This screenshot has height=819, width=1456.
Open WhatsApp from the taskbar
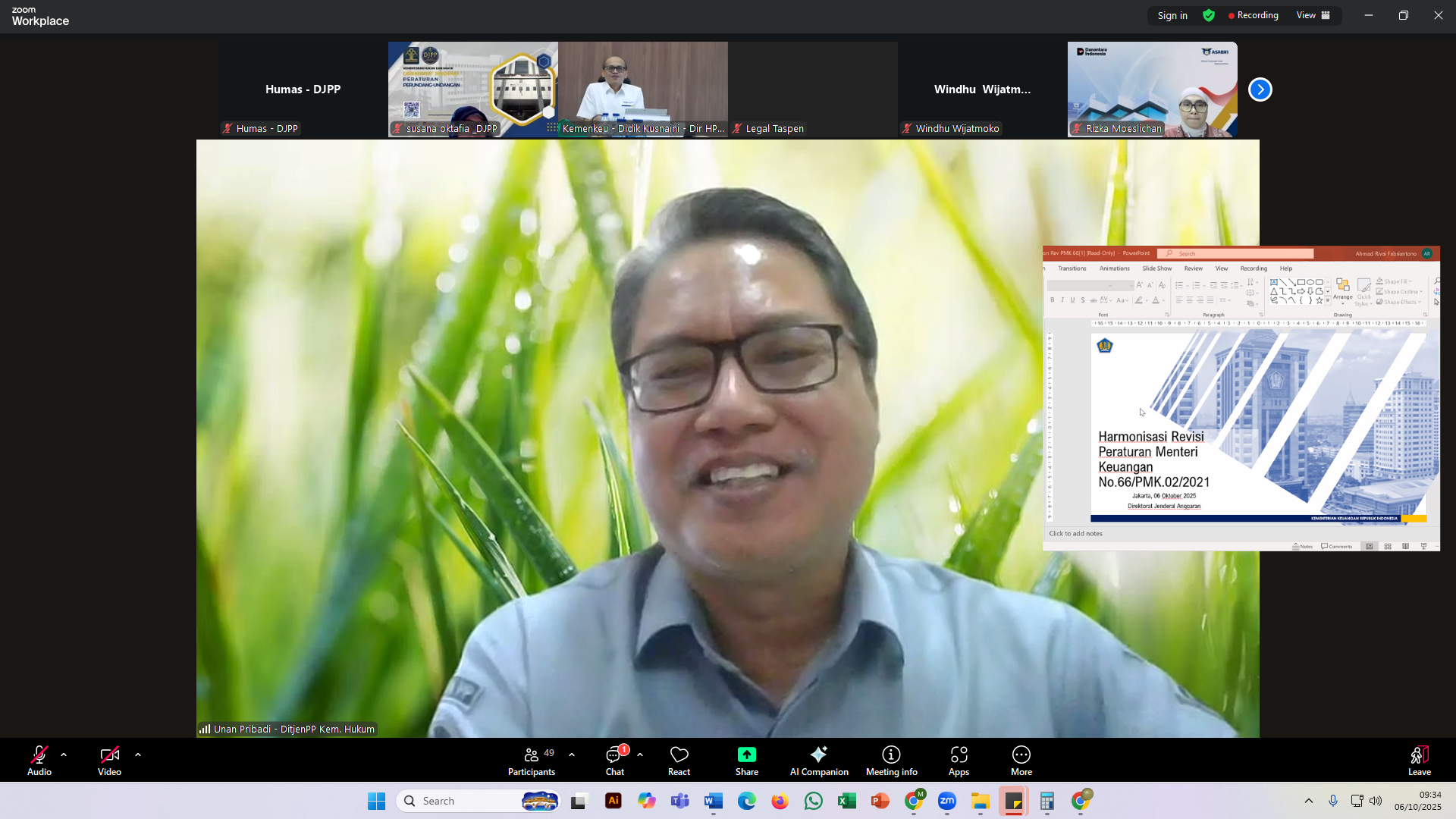tap(813, 801)
